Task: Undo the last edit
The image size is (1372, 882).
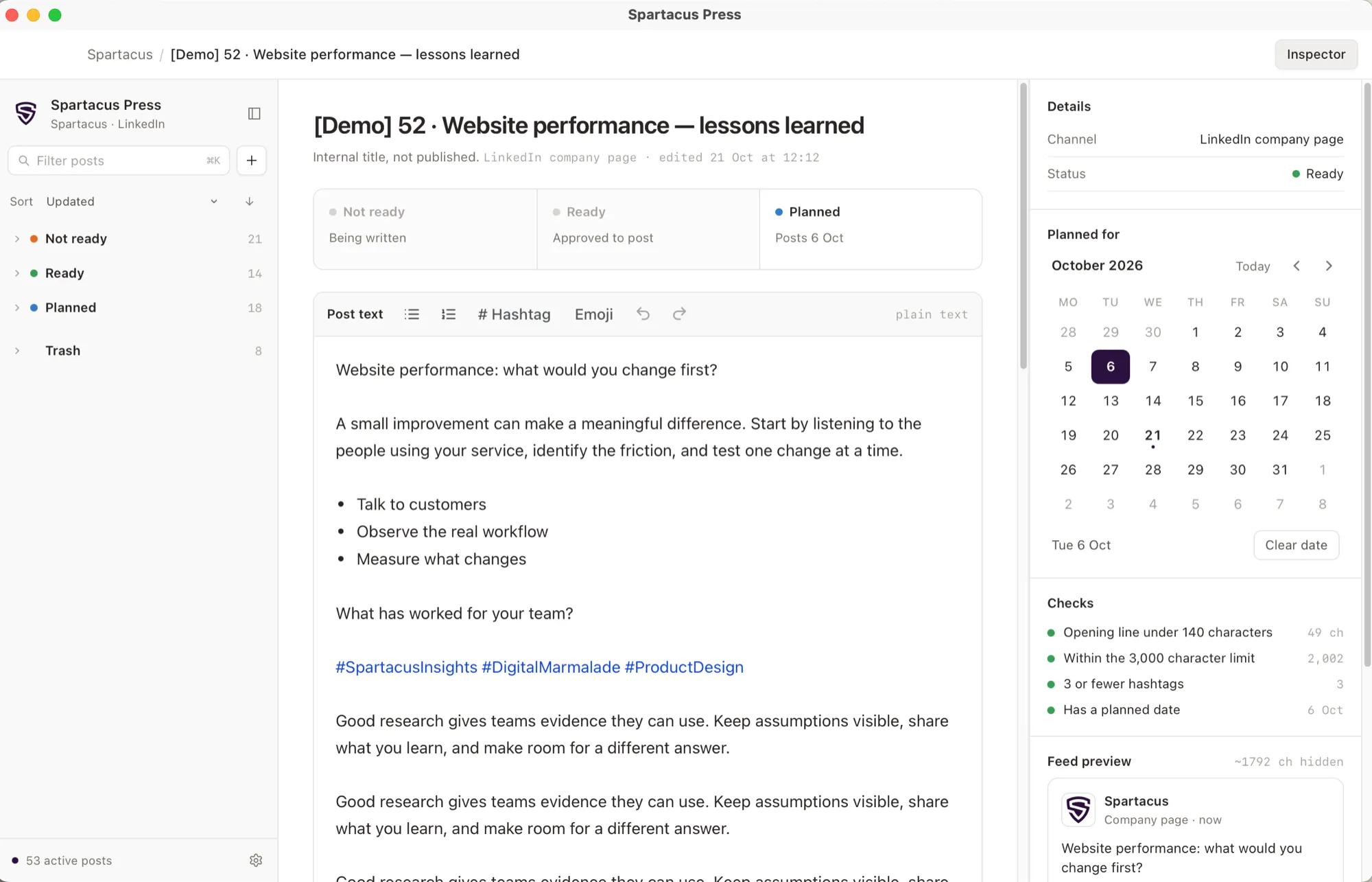Action: 643,314
